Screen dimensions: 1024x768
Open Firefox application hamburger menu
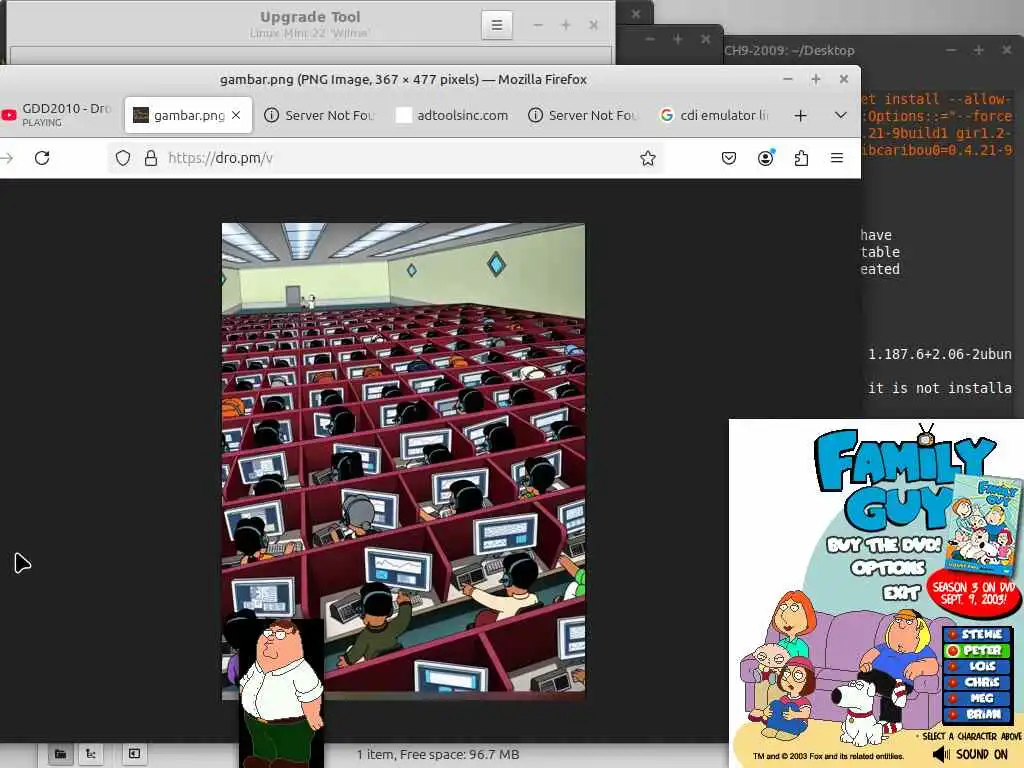[837, 158]
